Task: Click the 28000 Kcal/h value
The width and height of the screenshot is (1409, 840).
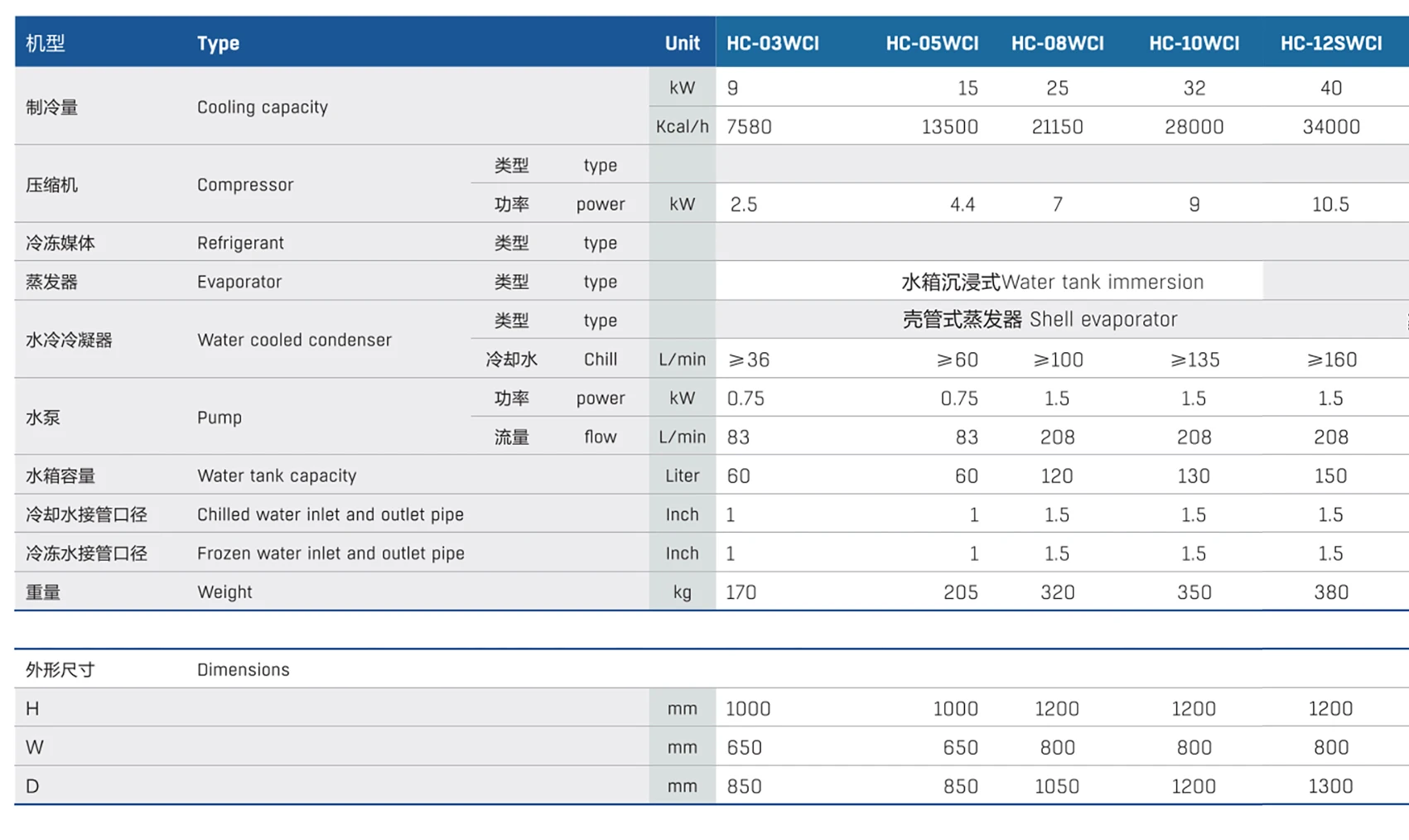Action: click(x=1194, y=127)
